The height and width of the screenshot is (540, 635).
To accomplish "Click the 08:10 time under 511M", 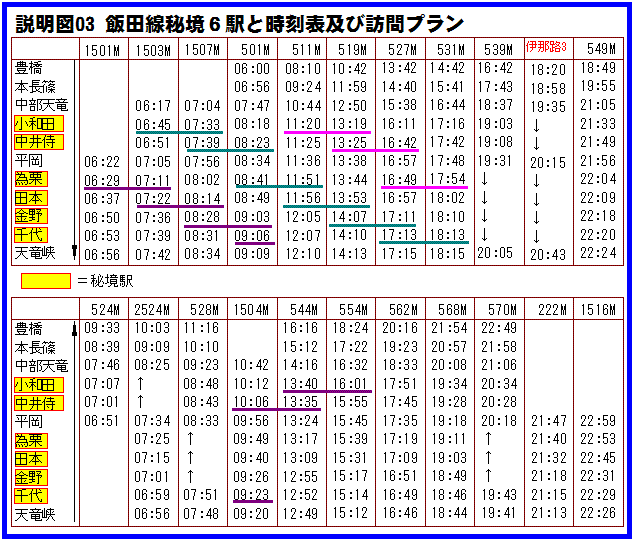I will point(303,68).
